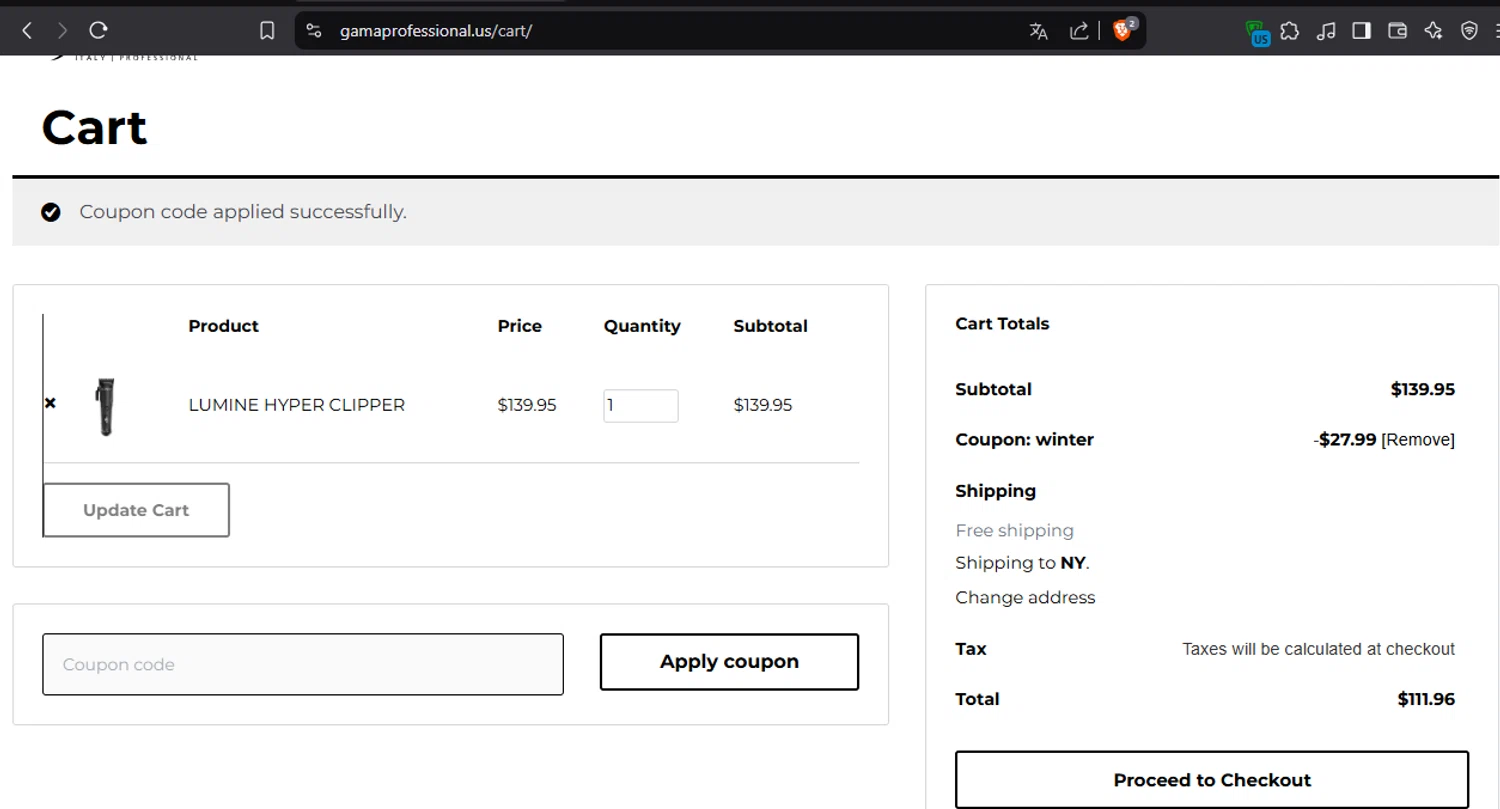Click 'Shipping to NY.' text
1500x809 pixels.
click(1022, 563)
